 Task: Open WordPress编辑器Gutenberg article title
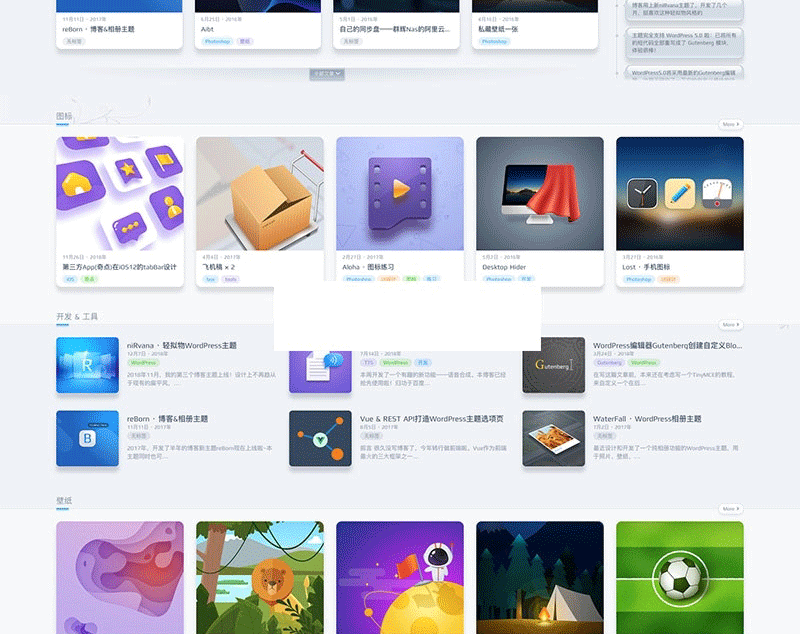[x=667, y=345]
